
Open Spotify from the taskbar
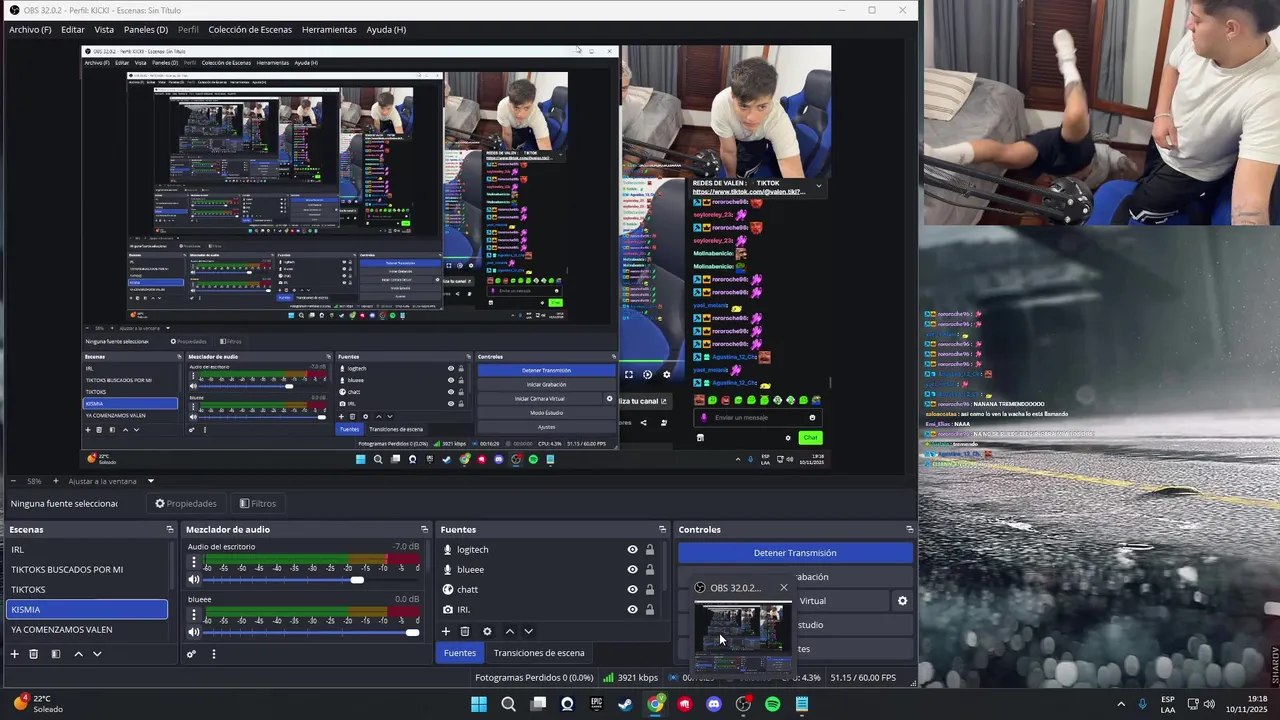772,704
